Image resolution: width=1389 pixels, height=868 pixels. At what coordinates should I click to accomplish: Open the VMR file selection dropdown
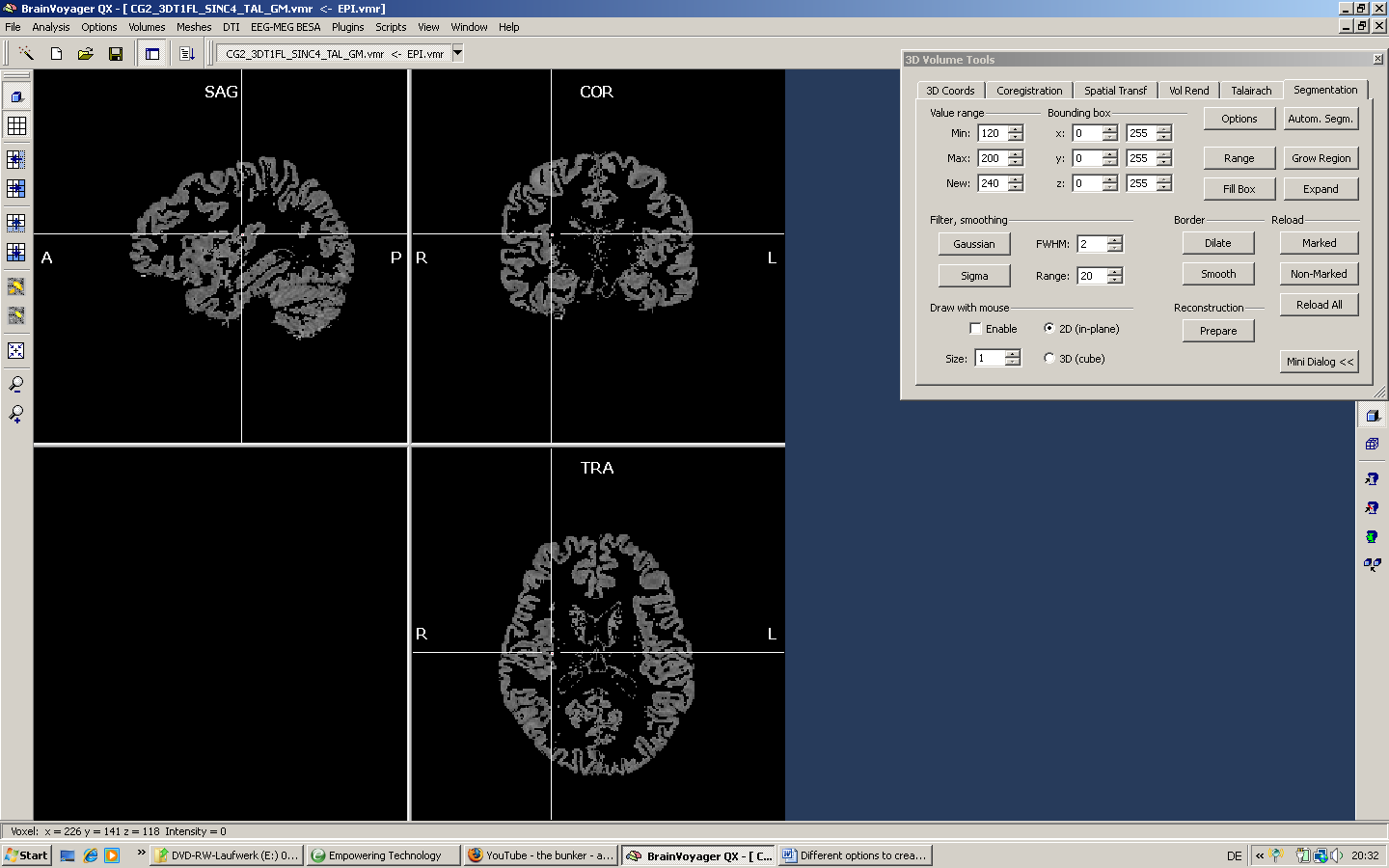click(x=458, y=54)
